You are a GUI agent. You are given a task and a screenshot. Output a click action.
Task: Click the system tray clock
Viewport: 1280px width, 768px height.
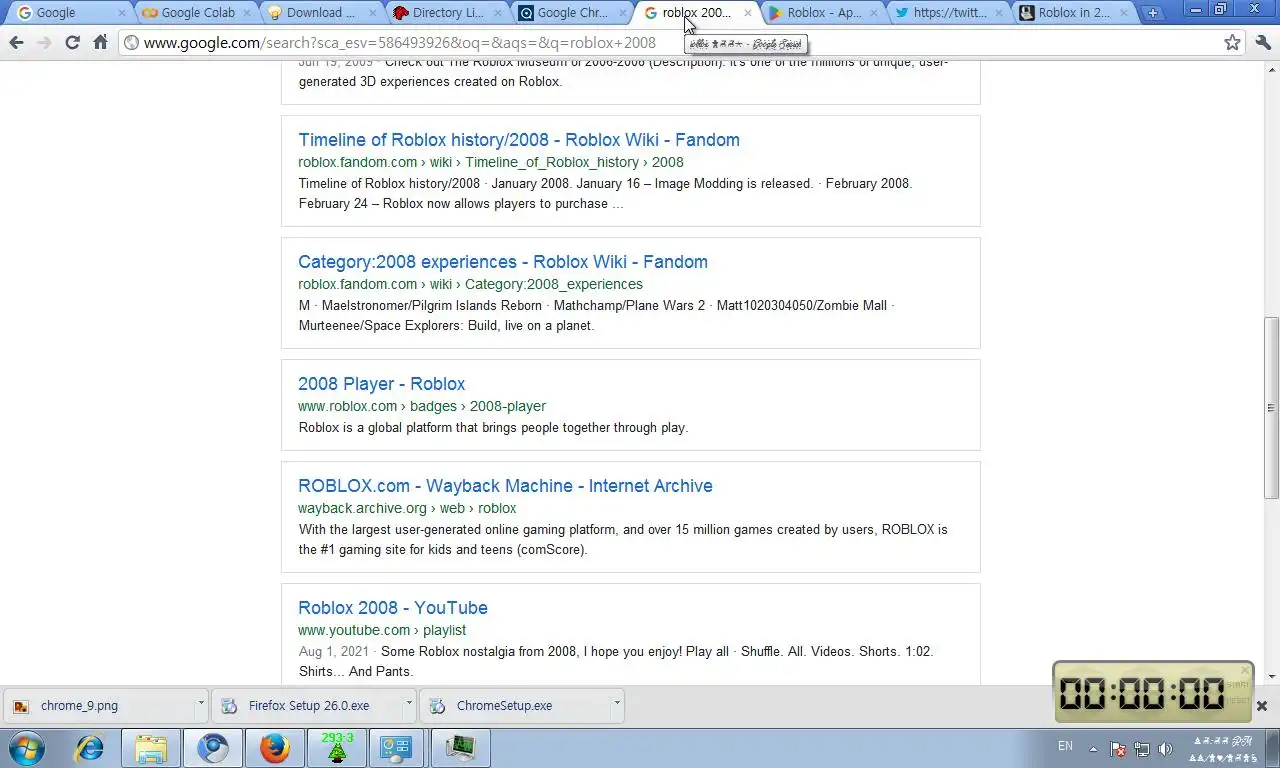[x=1222, y=749]
